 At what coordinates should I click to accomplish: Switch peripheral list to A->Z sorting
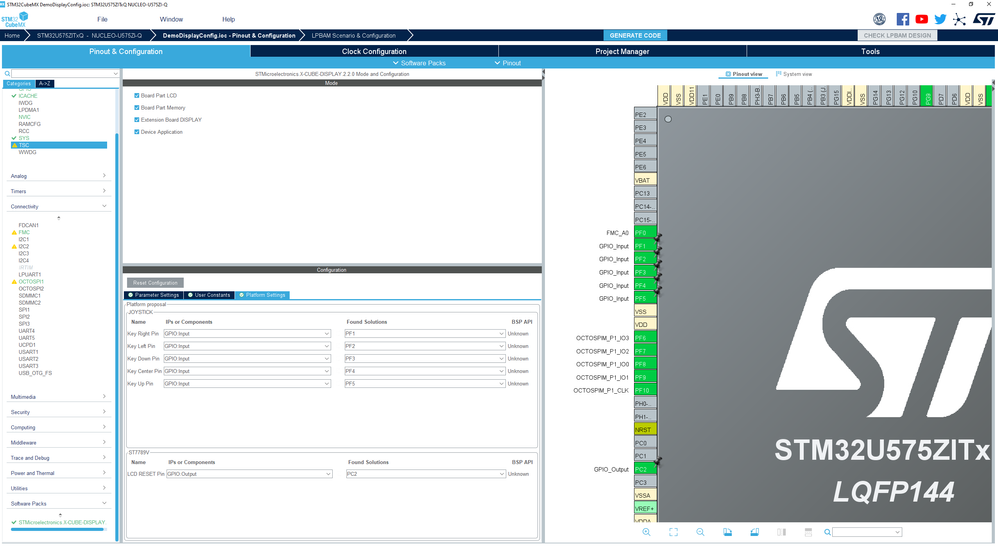45,83
